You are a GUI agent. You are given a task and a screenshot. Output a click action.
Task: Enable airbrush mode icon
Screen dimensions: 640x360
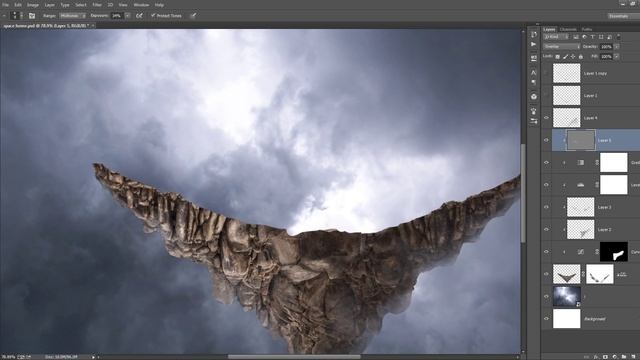[x=139, y=16]
